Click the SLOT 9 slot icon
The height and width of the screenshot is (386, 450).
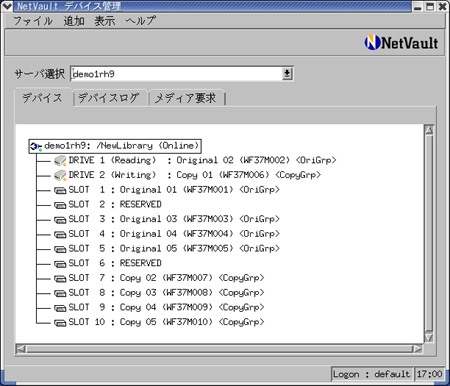pos(60,308)
